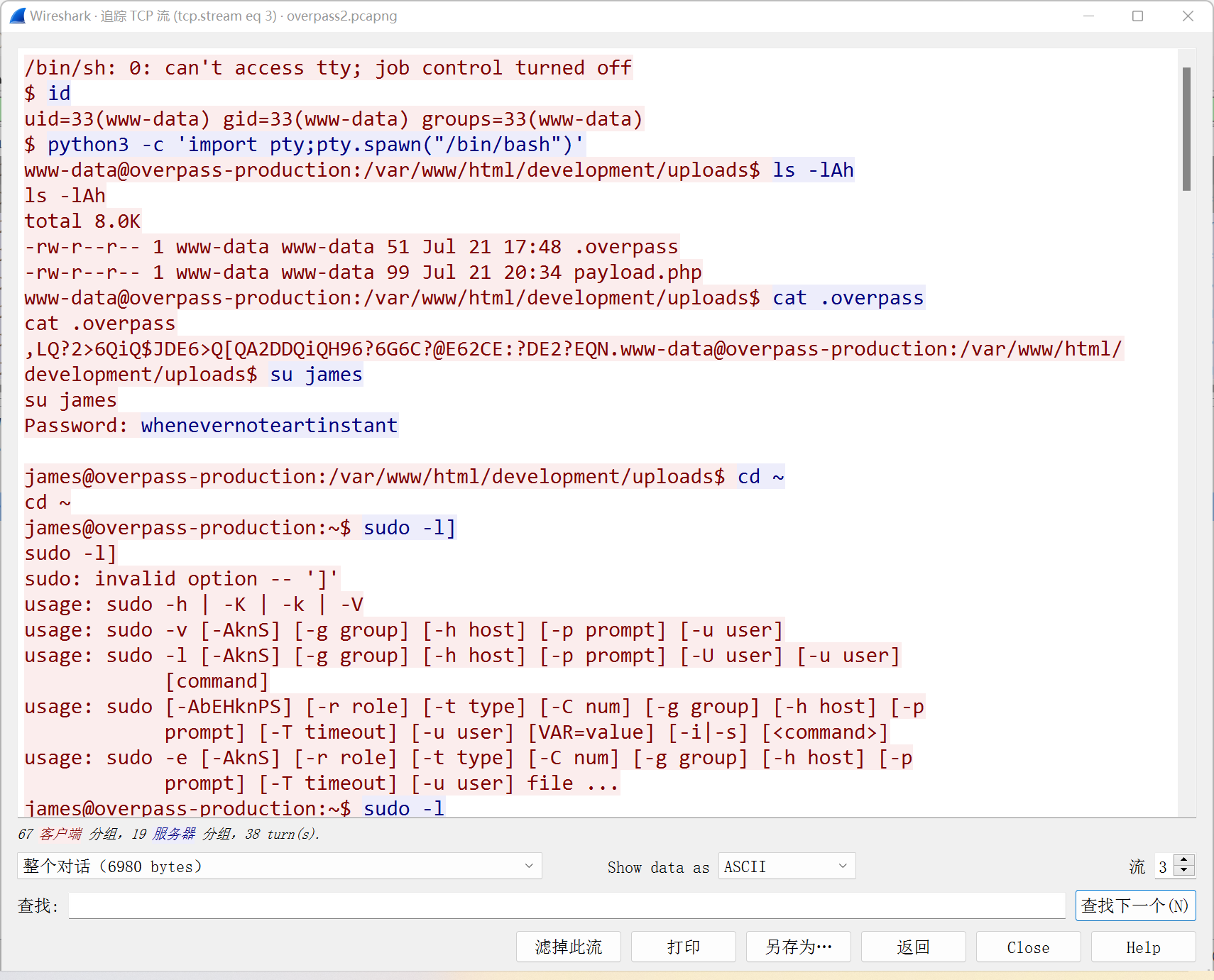Click 另存为… to save the stream
This screenshot has width=1214, height=980.
tap(798, 947)
